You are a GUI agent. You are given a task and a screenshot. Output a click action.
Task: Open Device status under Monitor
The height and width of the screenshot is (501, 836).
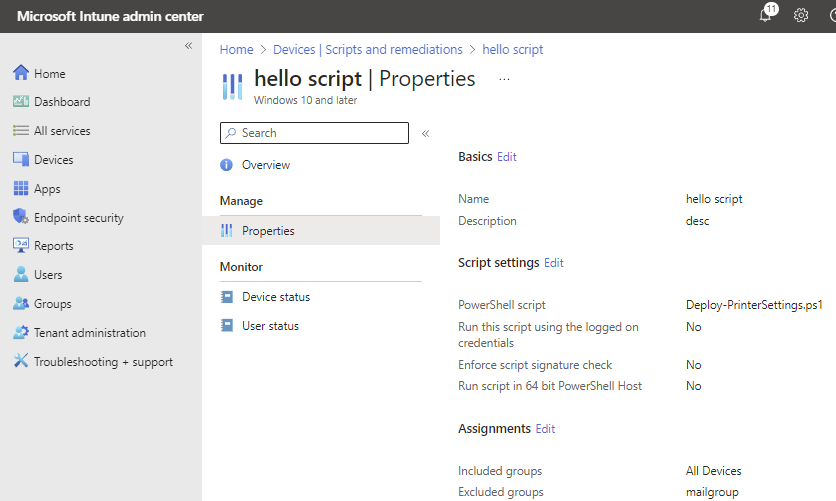275,297
